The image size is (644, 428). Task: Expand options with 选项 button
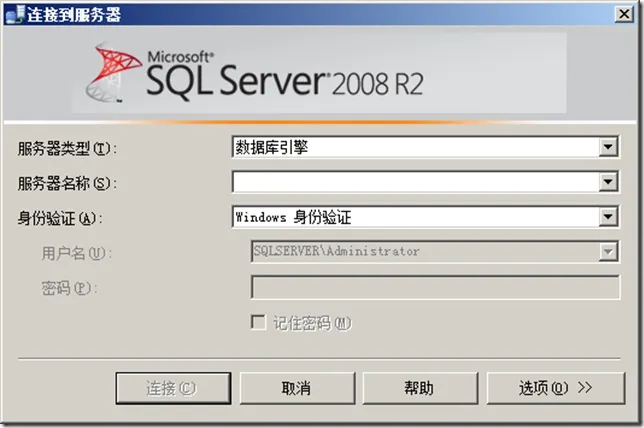click(556, 388)
